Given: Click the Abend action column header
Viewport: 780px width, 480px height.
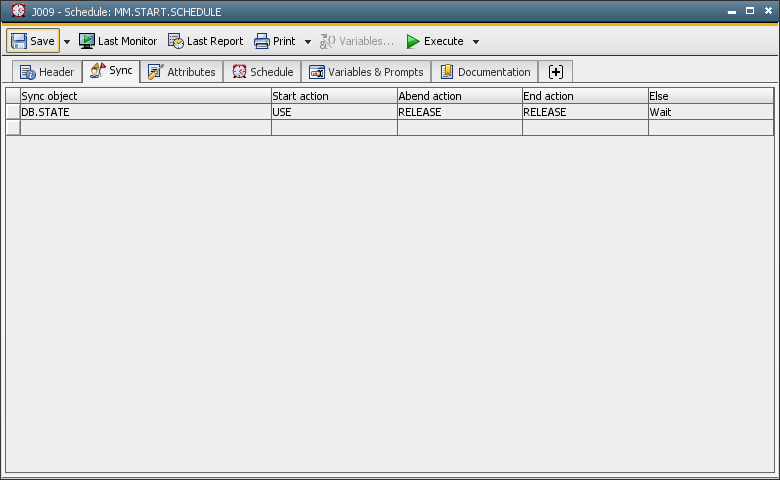Looking at the screenshot, I should coord(460,96).
